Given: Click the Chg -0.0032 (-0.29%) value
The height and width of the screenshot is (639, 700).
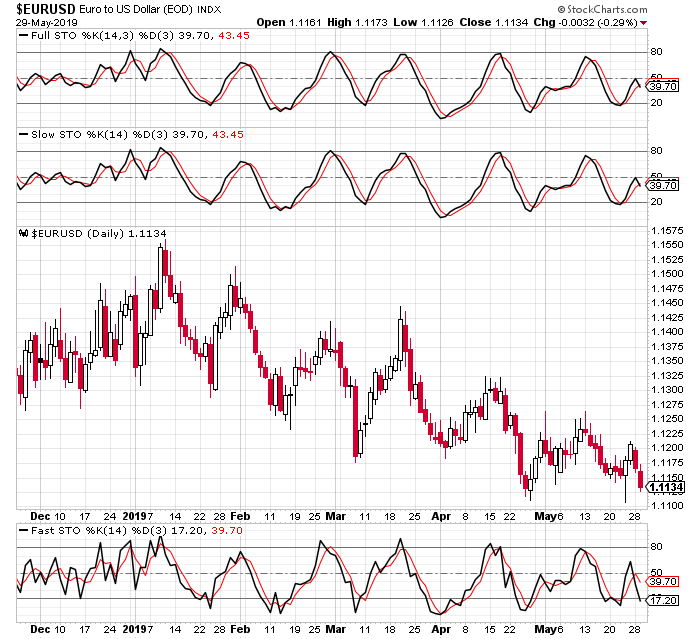Looking at the screenshot, I should [585, 22].
